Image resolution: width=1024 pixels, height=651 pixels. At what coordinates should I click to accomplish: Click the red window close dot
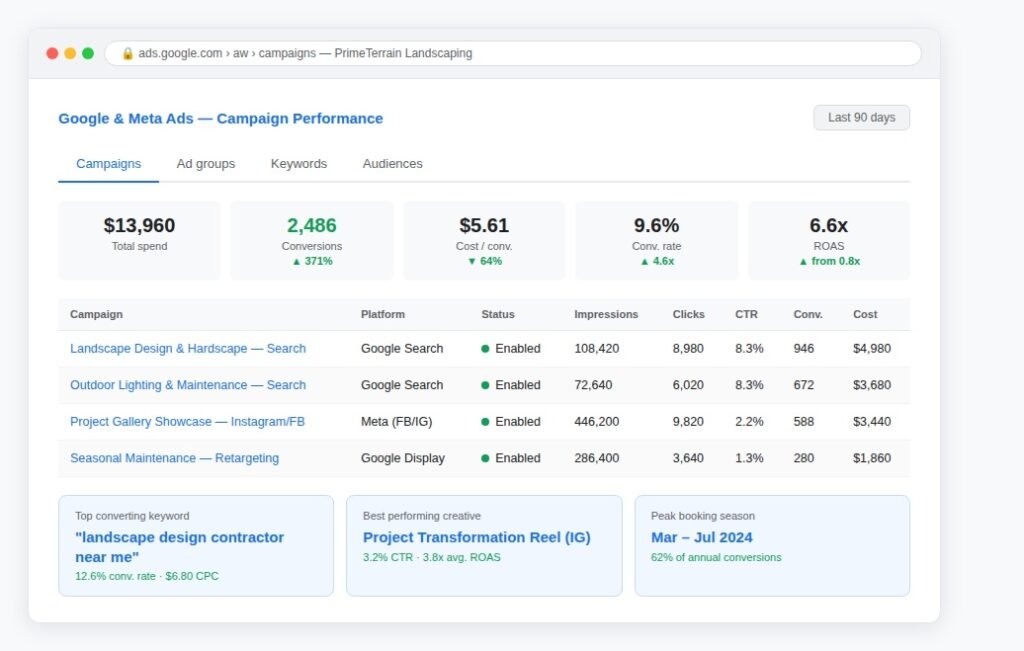tap(52, 54)
